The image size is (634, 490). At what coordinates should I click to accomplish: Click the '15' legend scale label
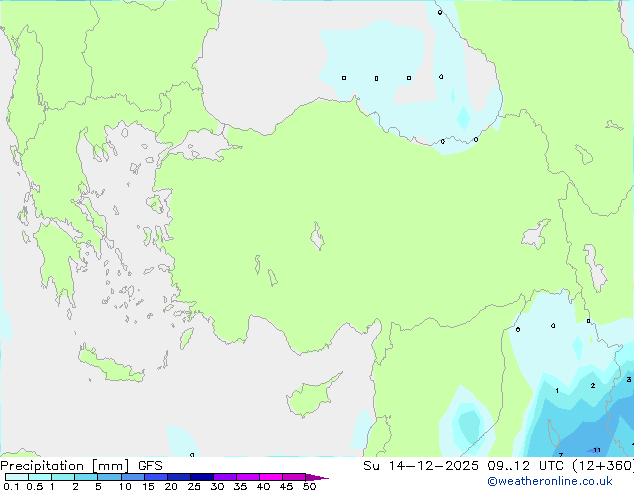148,486
